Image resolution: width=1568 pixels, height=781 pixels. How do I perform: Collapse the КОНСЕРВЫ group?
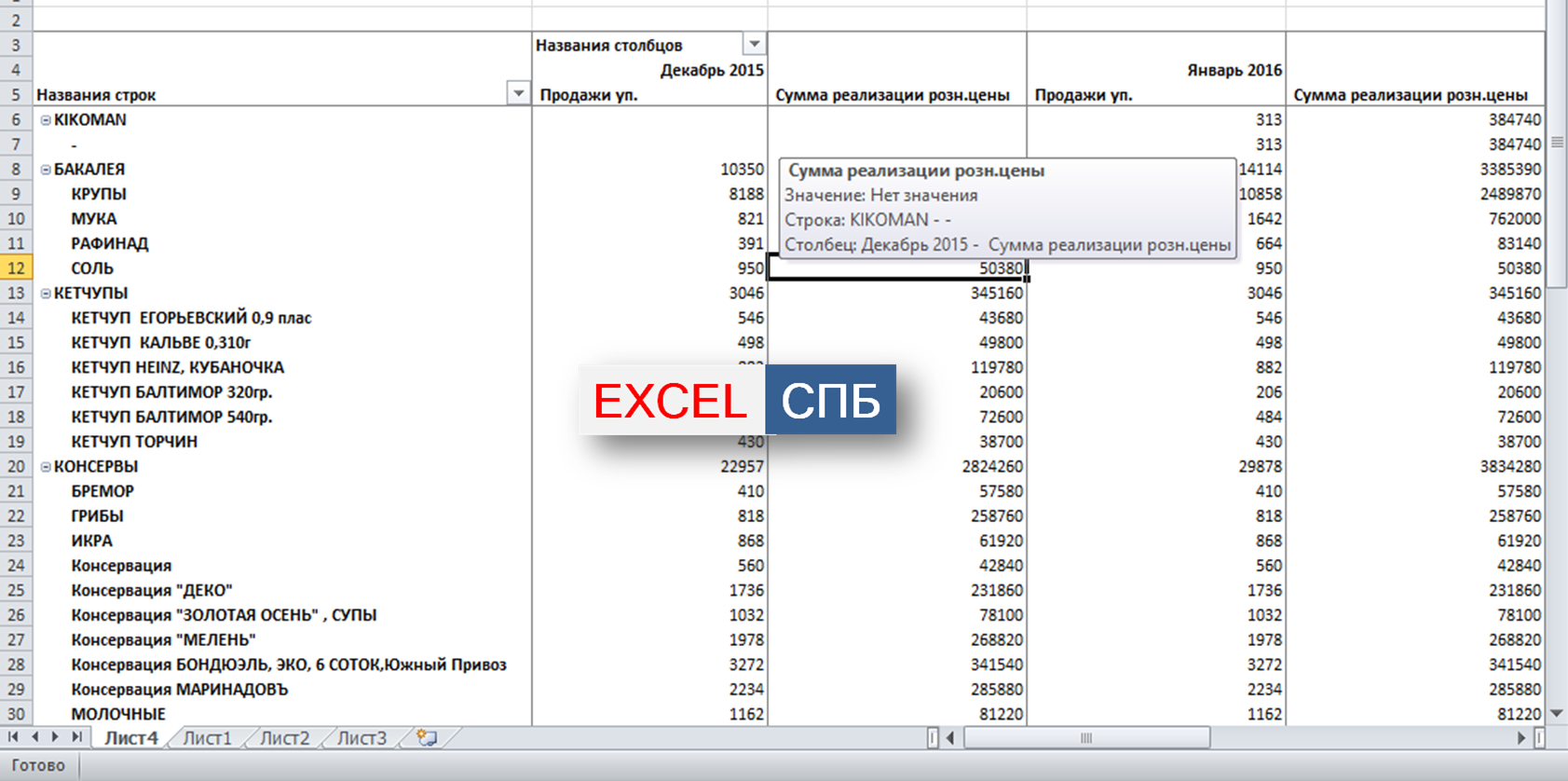pos(46,467)
